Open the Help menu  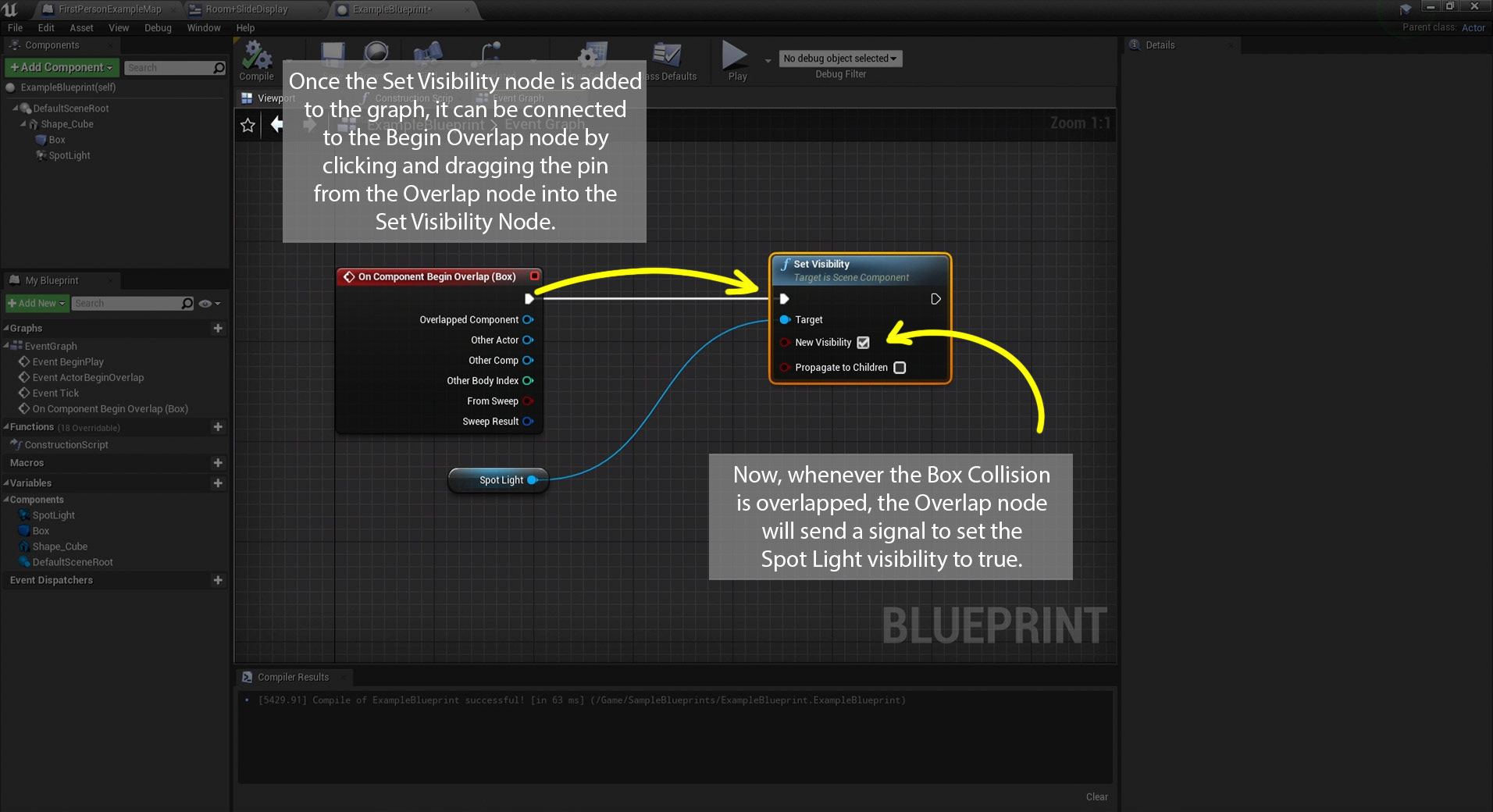[245, 27]
